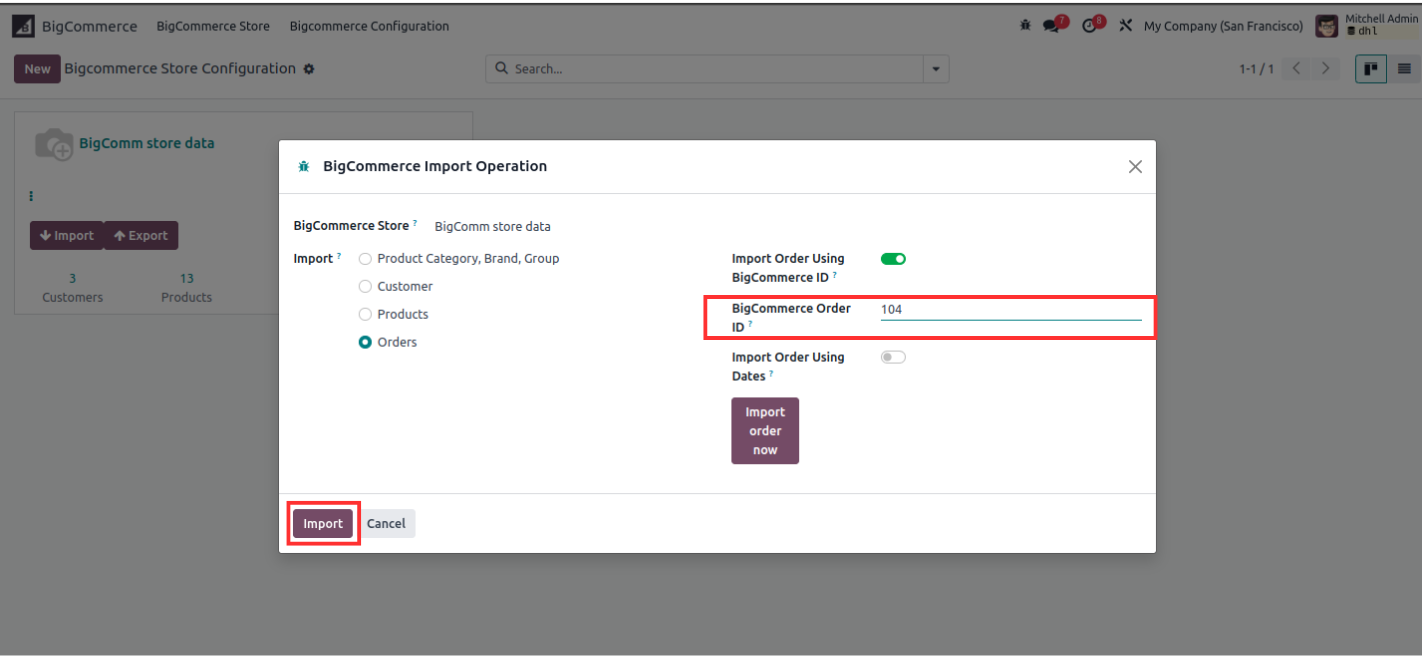Screen dimensions: 1422x658
Task: Click the Mitchell Admin avatar picture
Action: [x=1326, y=26]
